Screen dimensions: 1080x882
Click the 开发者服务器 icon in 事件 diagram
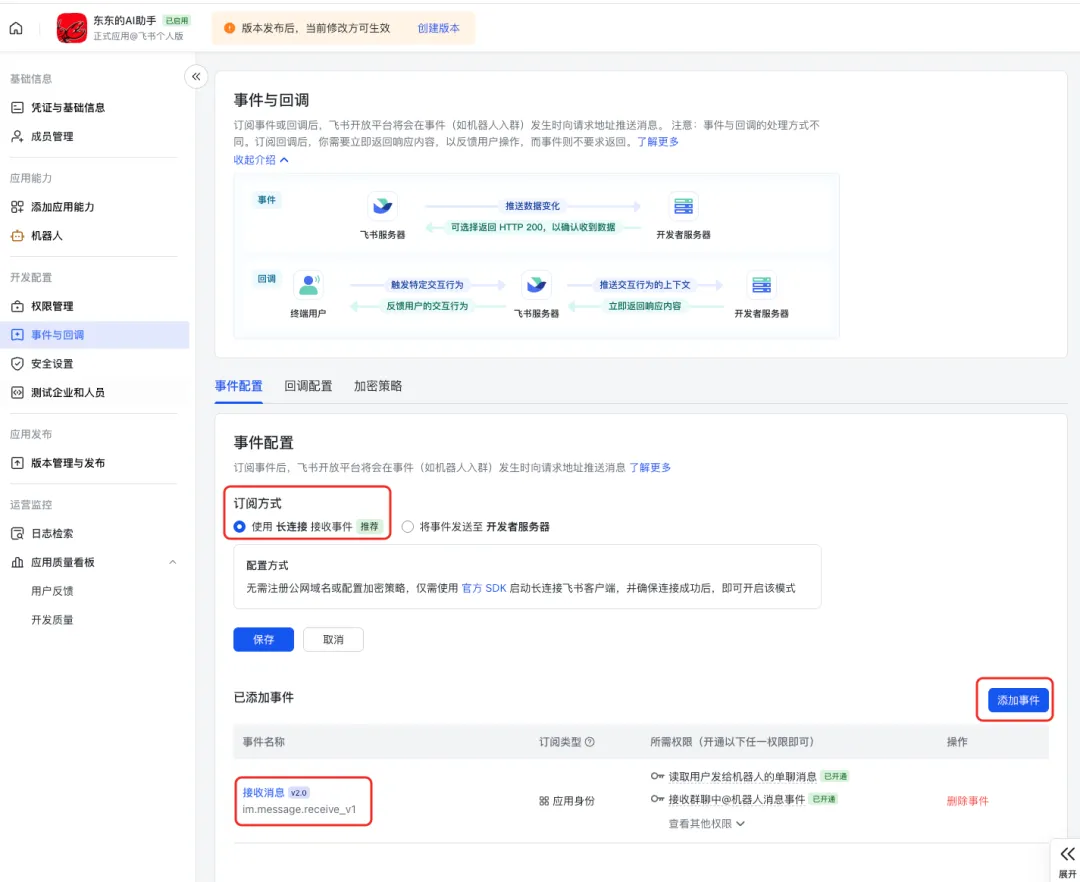coord(683,206)
